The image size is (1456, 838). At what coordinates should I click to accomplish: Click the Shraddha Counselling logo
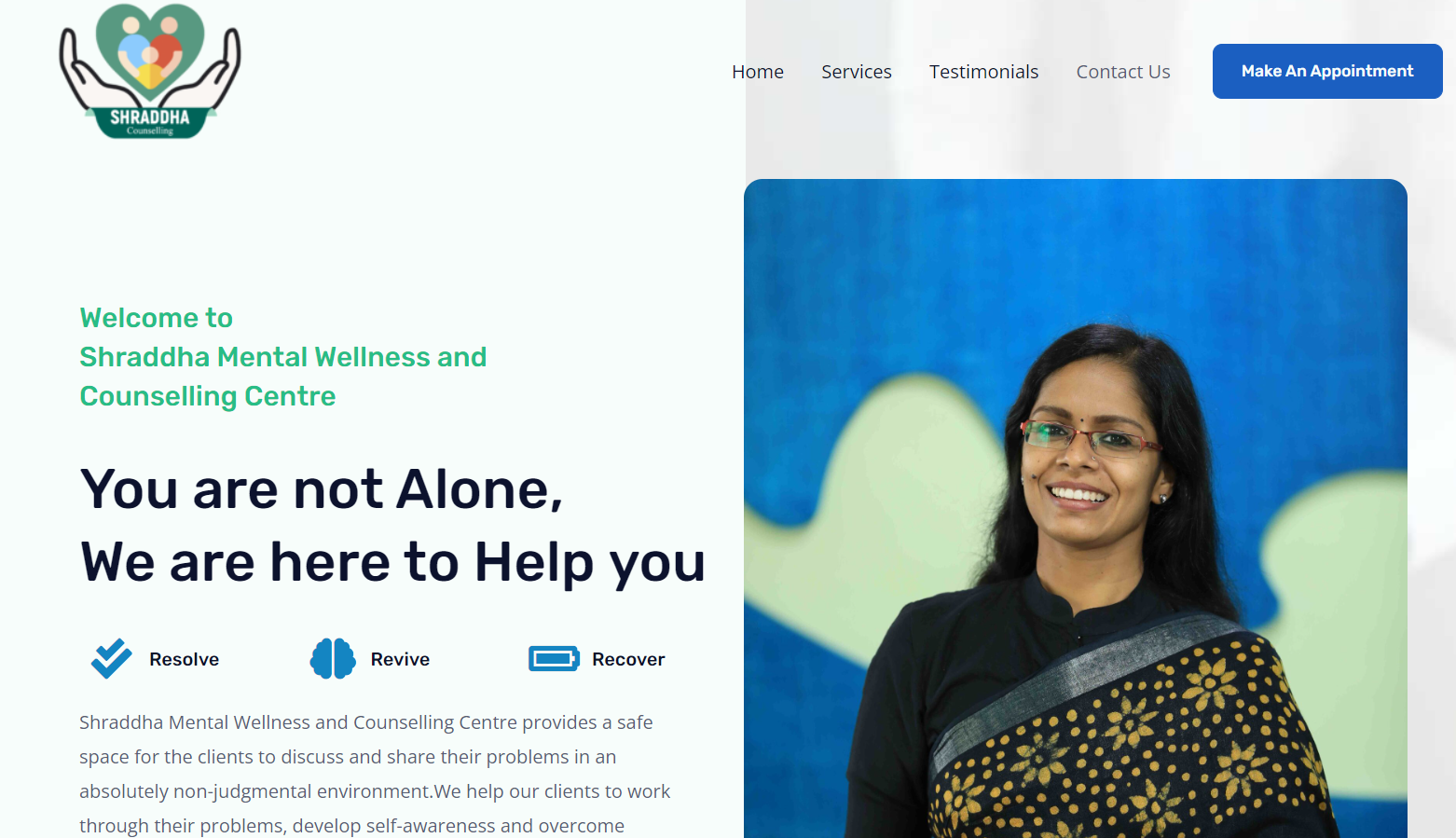click(x=150, y=71)
